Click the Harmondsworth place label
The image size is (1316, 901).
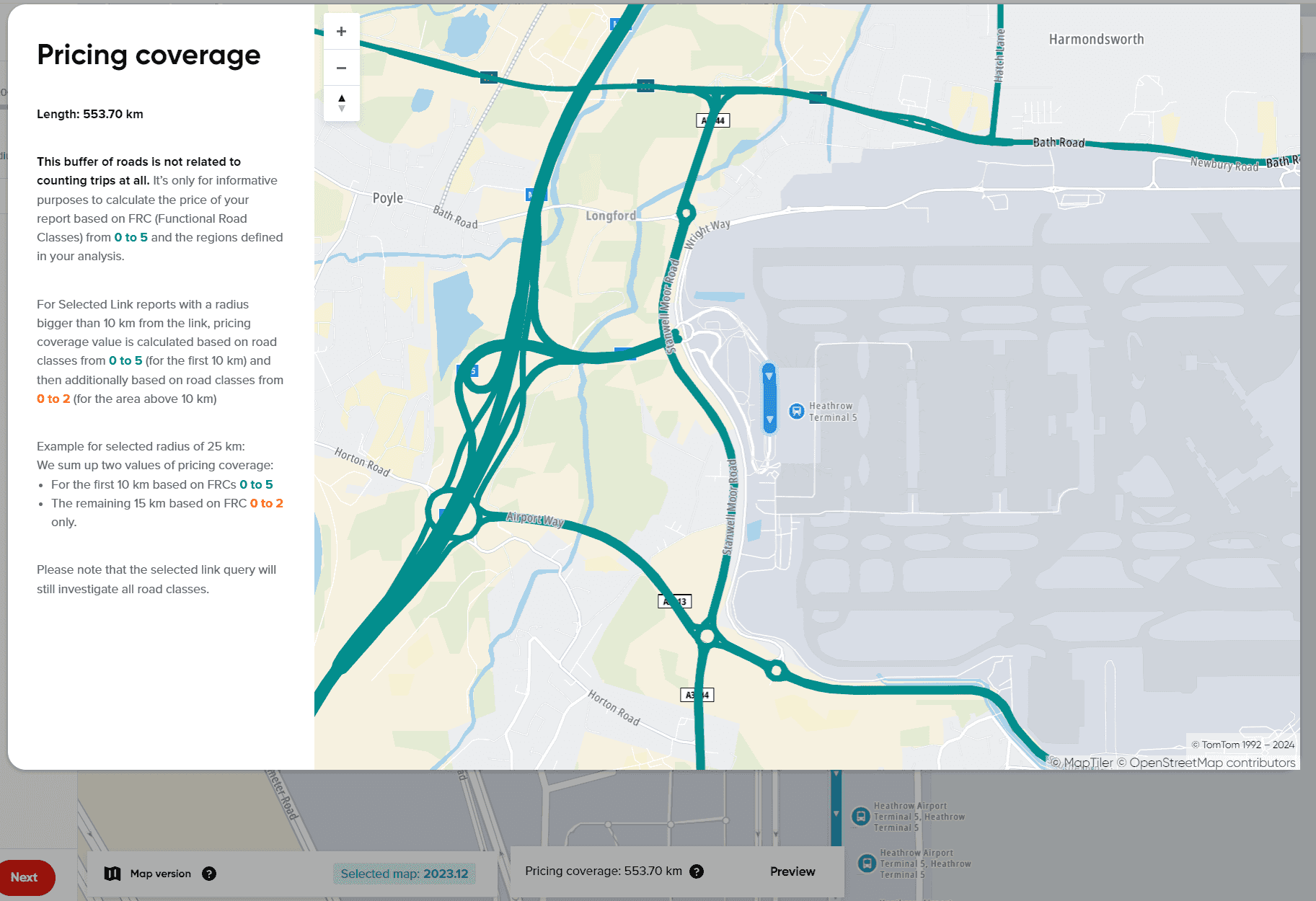pos(1096,40)
